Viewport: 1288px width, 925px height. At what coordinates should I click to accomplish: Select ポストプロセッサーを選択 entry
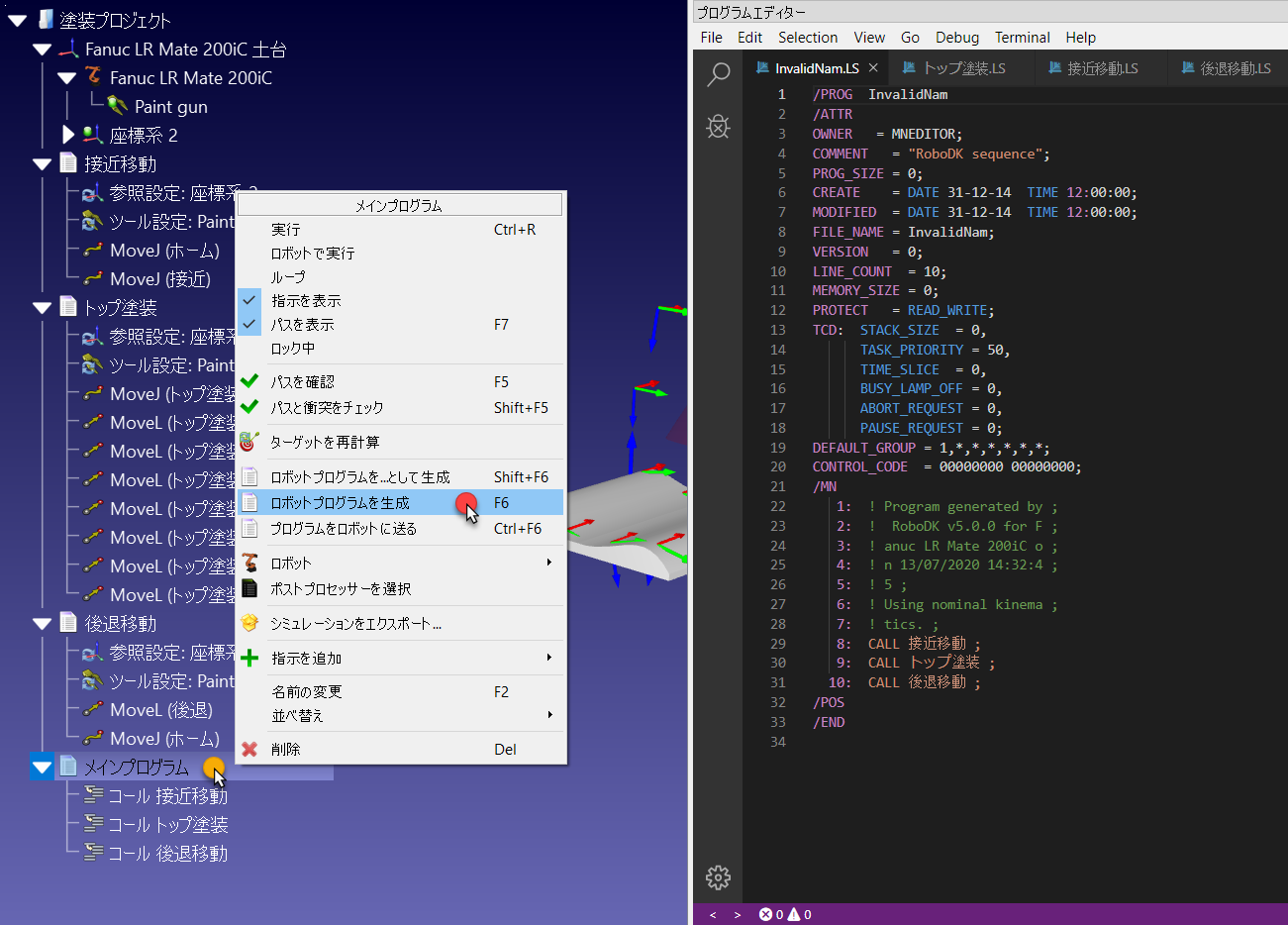coord(400,588)
